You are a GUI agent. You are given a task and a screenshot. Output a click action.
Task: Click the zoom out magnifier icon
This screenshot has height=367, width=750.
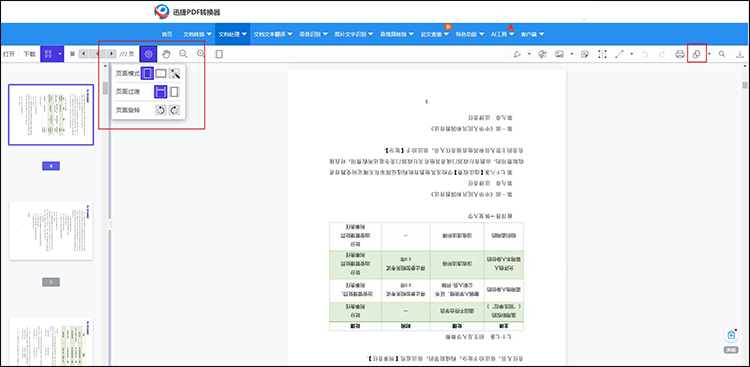coord(183,54)
